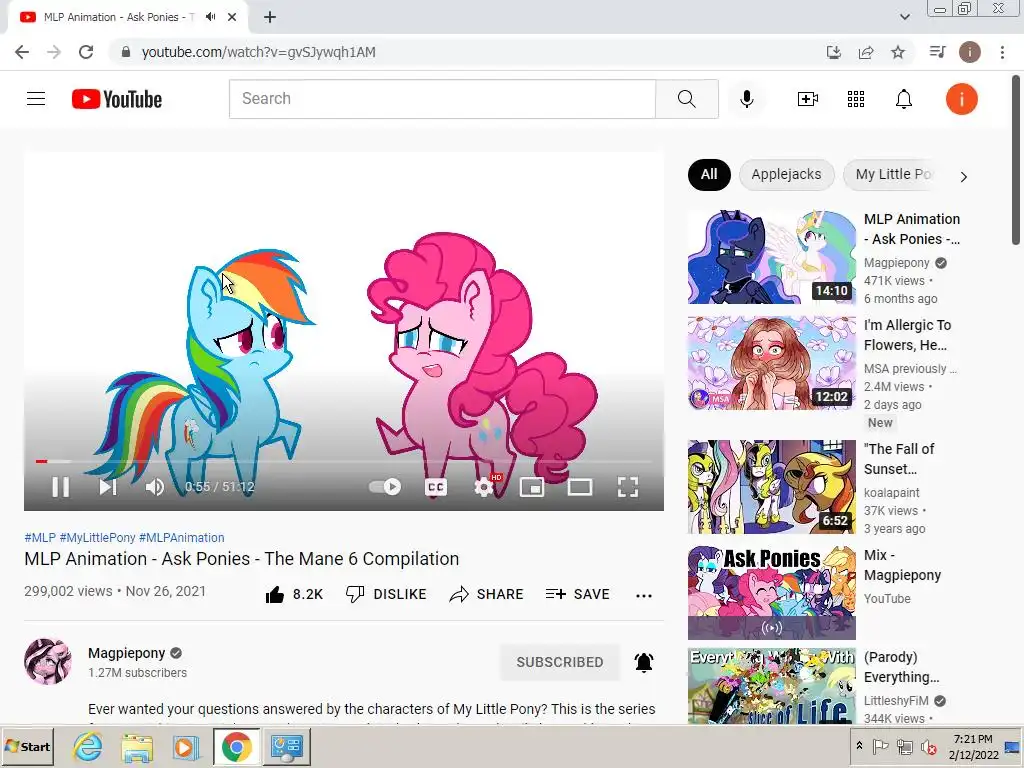
Task: Go forward in browser history
Action: coord(54,52)
